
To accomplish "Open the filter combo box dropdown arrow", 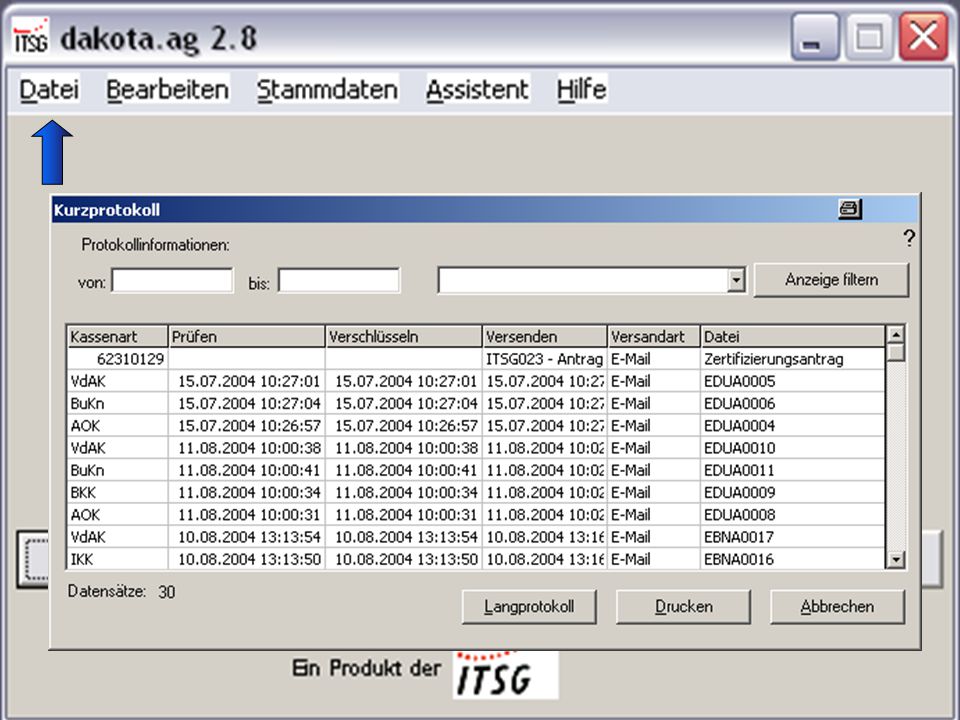I will [736, 280].
